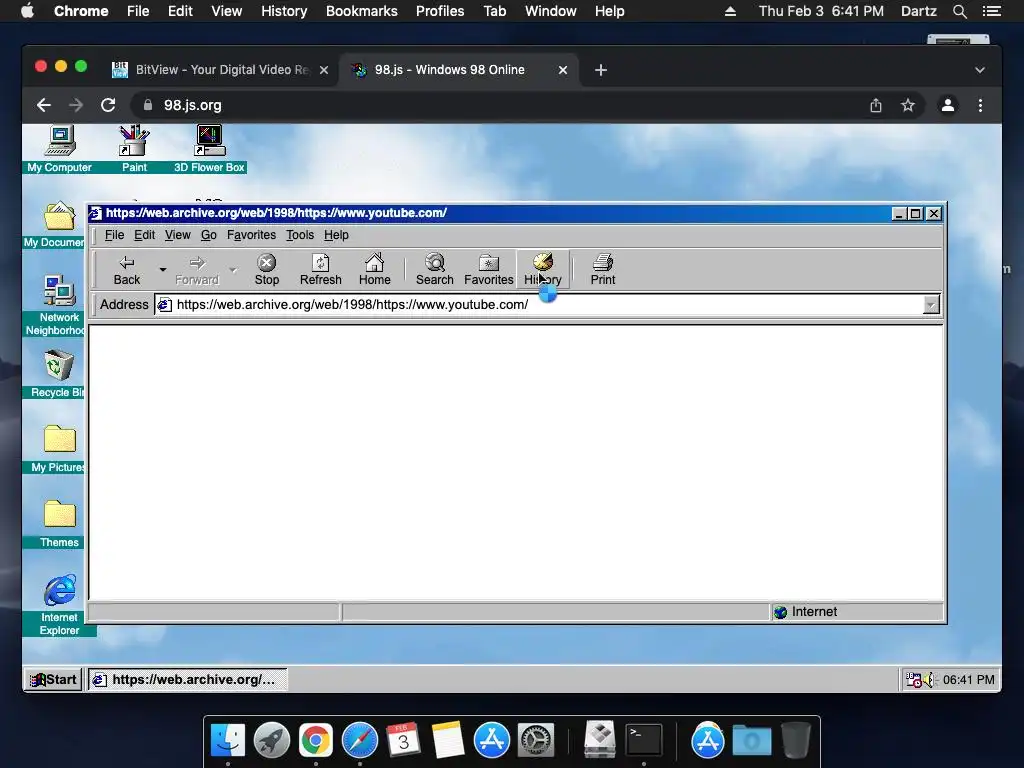Select the My Computer desktop icon
Viewport: 1024px width, 768px height.
[59, 149]
